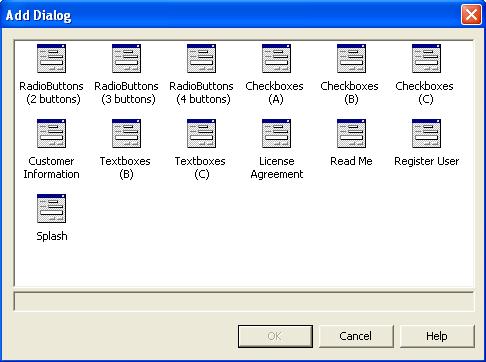Select the RadioButtons (2 buttons) dialog icon
The image size is (486, 362).
(51, 59)
